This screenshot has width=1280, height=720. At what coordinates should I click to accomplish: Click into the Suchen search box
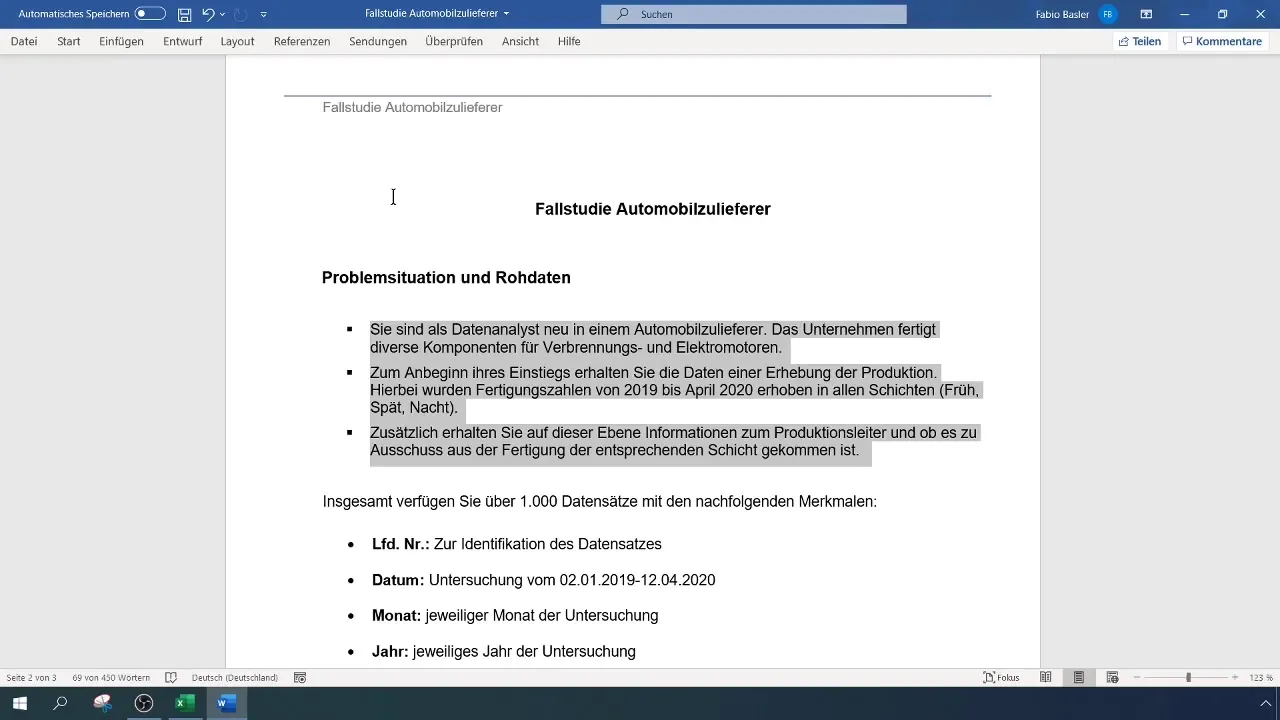coord(754,14)
